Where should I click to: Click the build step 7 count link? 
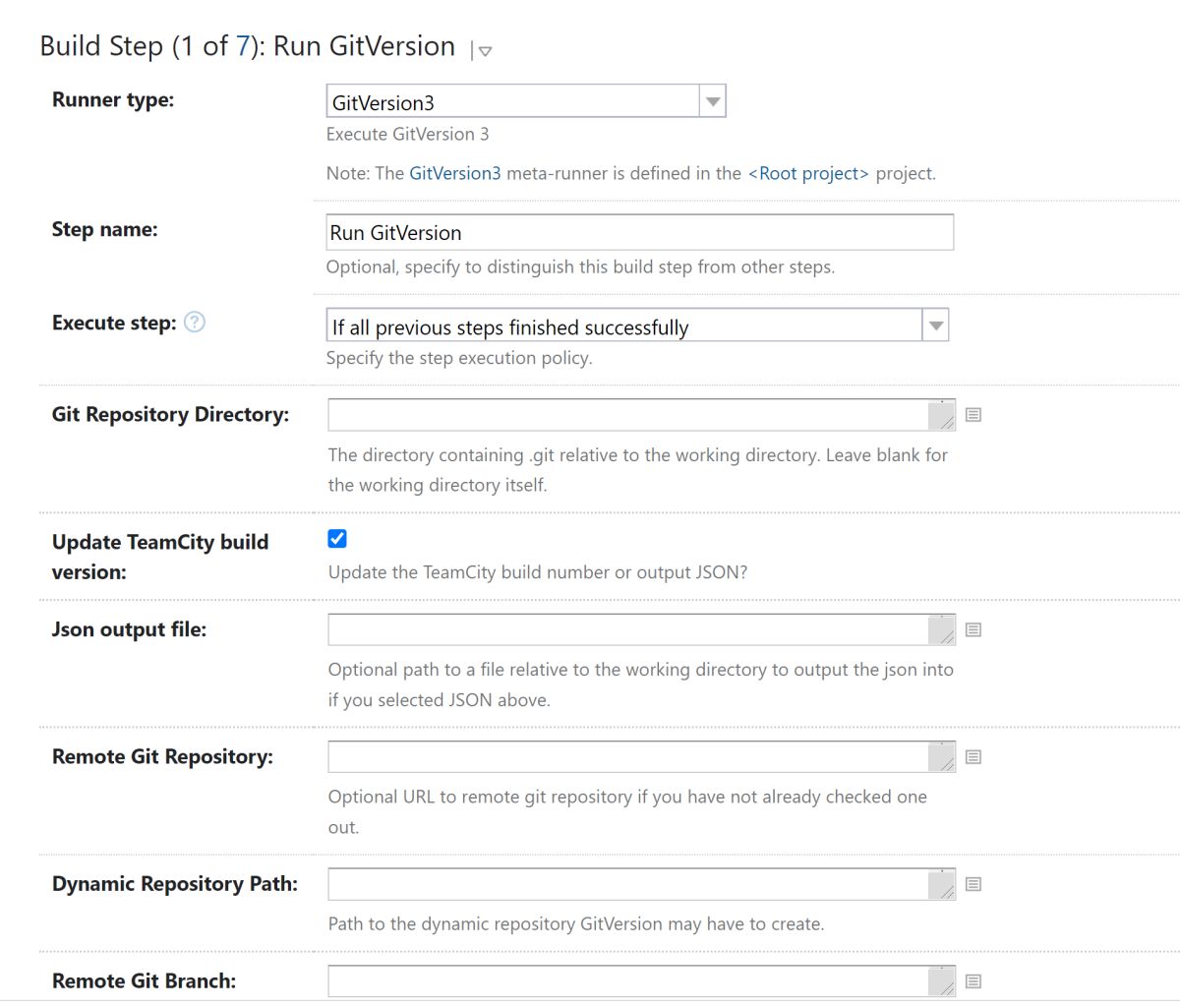coord(242,46)
